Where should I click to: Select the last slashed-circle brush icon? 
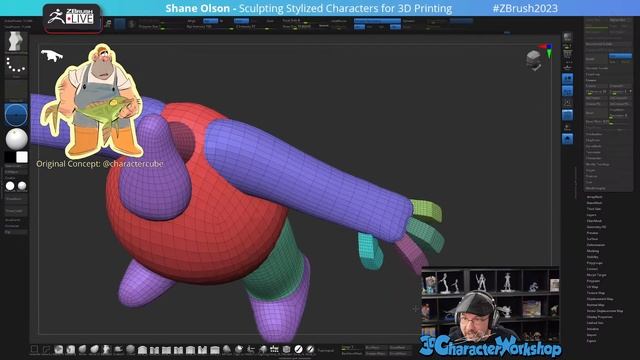pos(311,349)
